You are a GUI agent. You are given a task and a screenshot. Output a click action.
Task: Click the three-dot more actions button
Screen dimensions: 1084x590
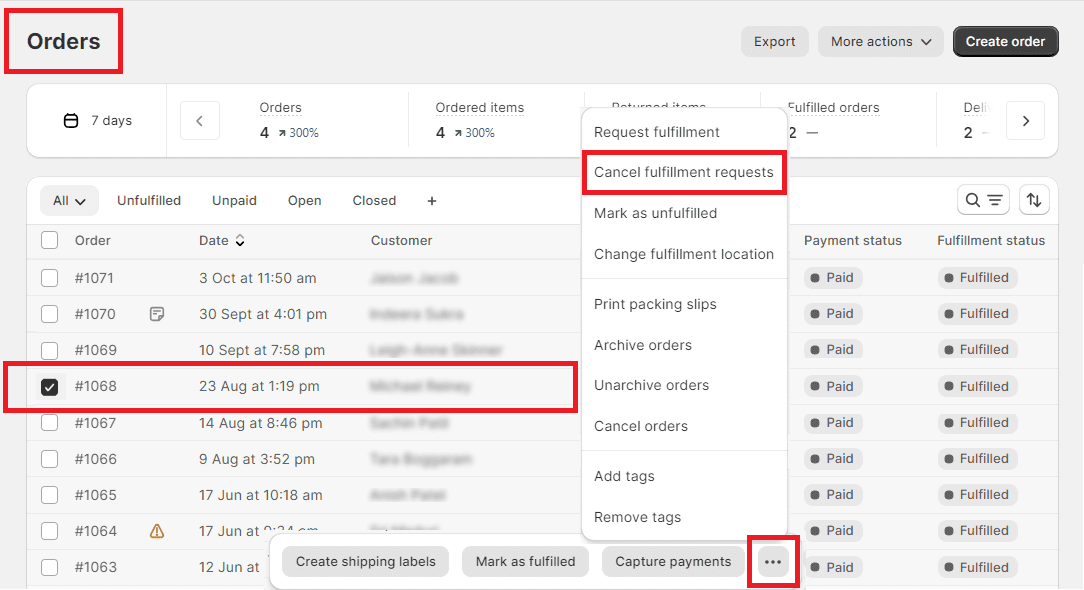[773, 562]
